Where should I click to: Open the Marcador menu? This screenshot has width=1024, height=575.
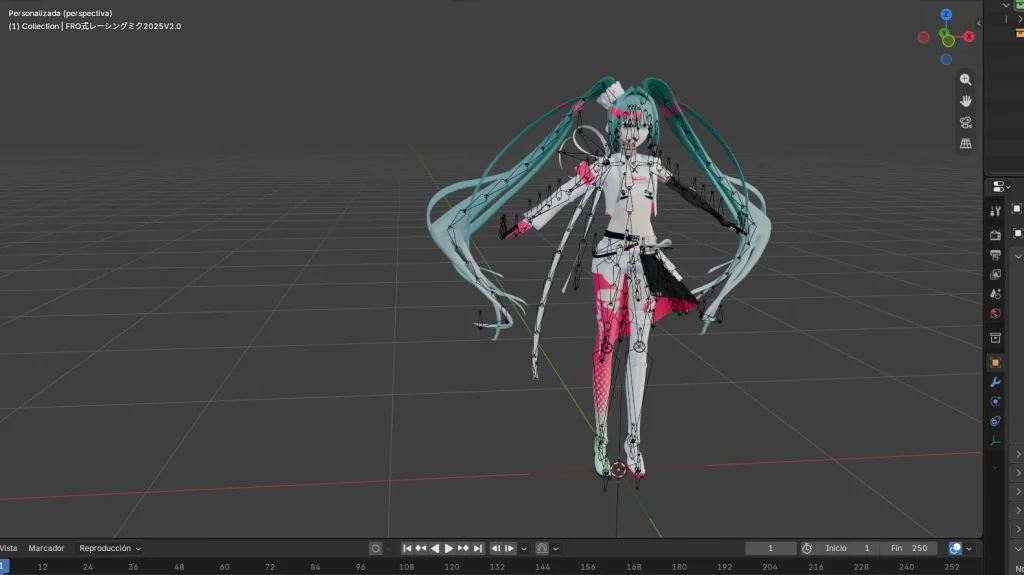[46, 548]
